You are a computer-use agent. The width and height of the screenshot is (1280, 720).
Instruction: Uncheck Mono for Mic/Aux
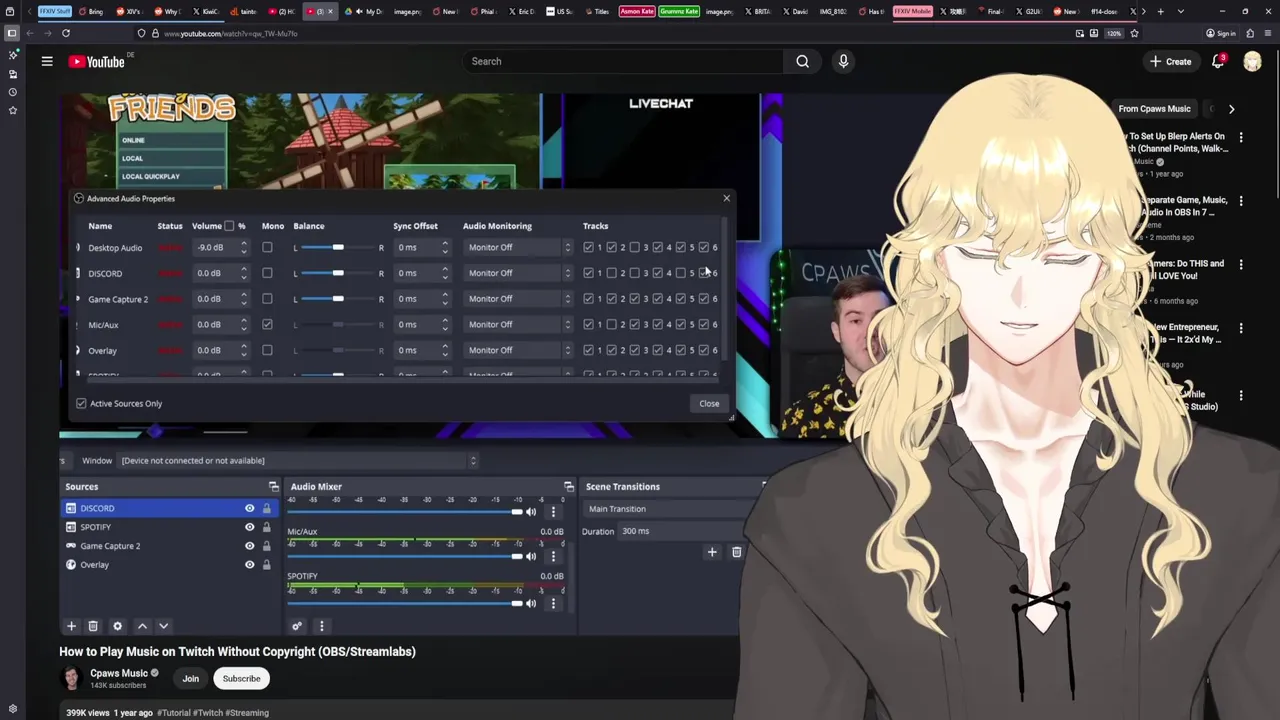tap(267, 324)
